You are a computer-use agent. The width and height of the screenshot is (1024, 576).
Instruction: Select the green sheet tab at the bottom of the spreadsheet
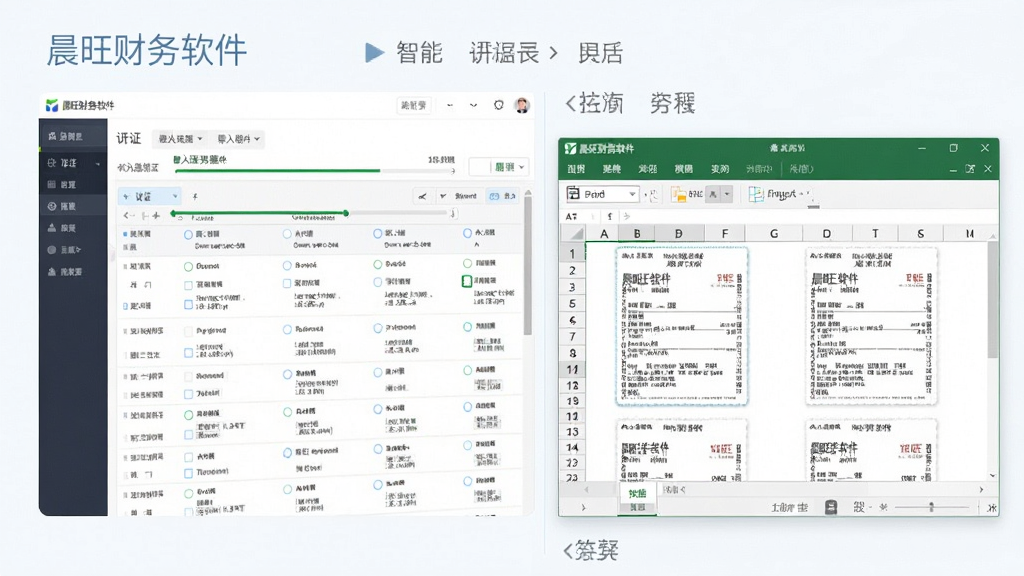(637, 494)
